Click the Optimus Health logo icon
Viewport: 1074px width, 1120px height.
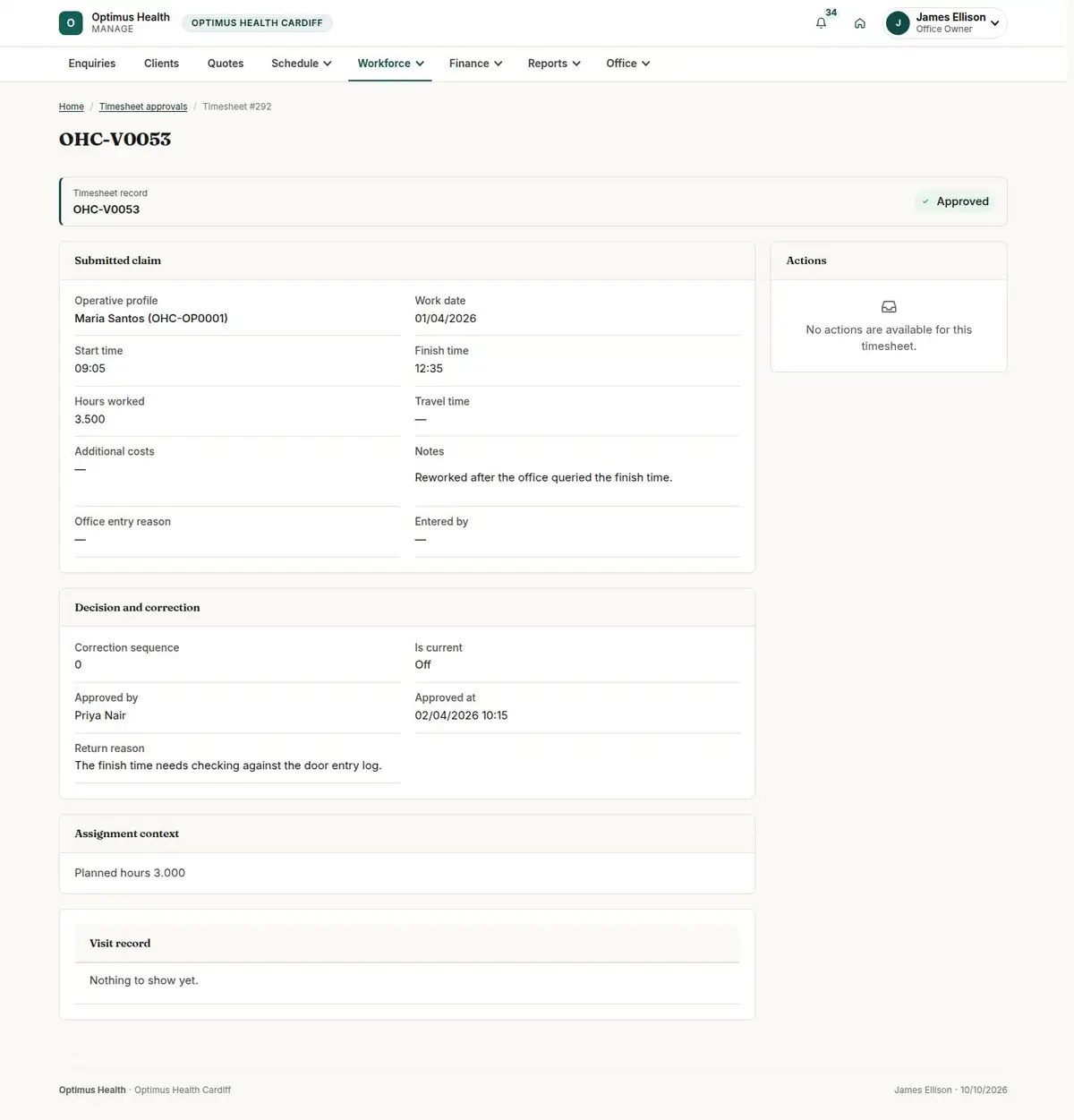point(71,23)
